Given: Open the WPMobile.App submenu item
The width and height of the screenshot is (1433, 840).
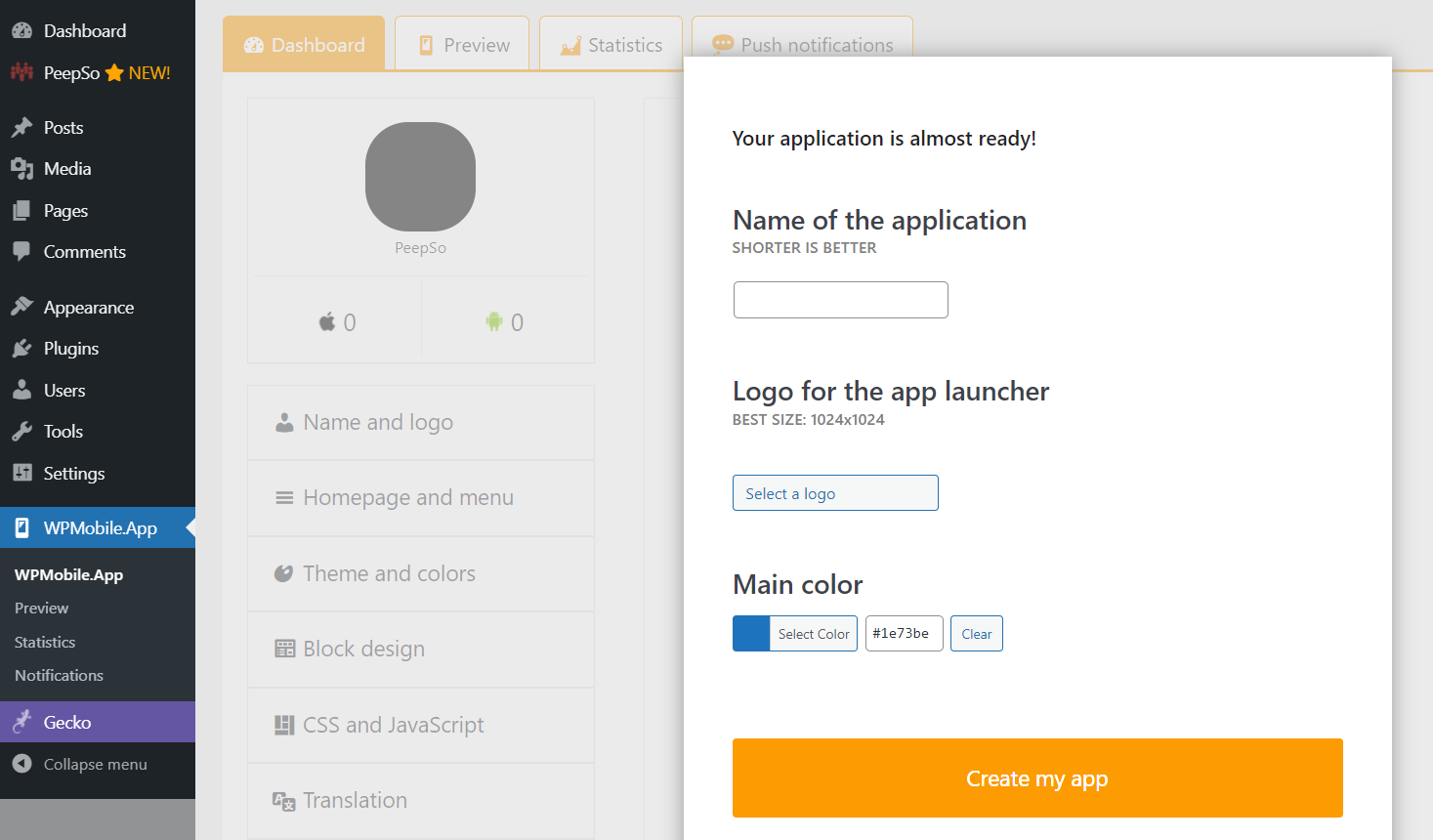Looking at the screenshot, I should [68, 575].
